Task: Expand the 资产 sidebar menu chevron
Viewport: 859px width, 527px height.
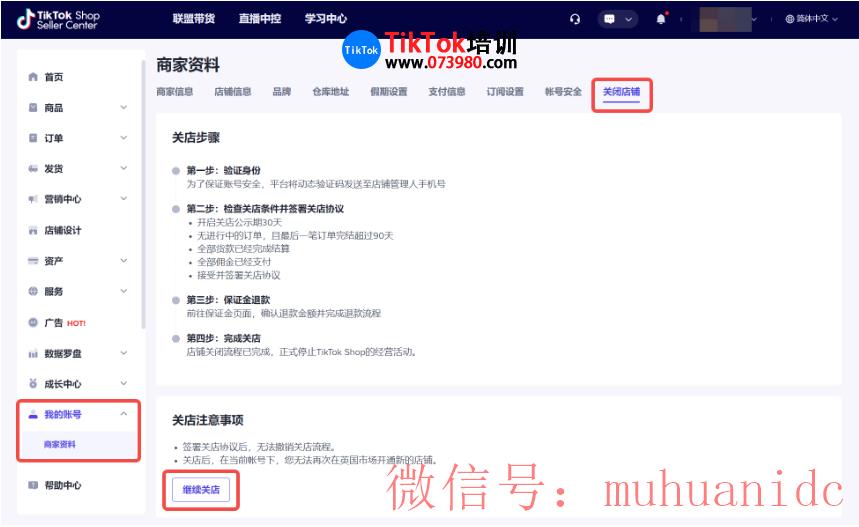Action: coord(124,260)
